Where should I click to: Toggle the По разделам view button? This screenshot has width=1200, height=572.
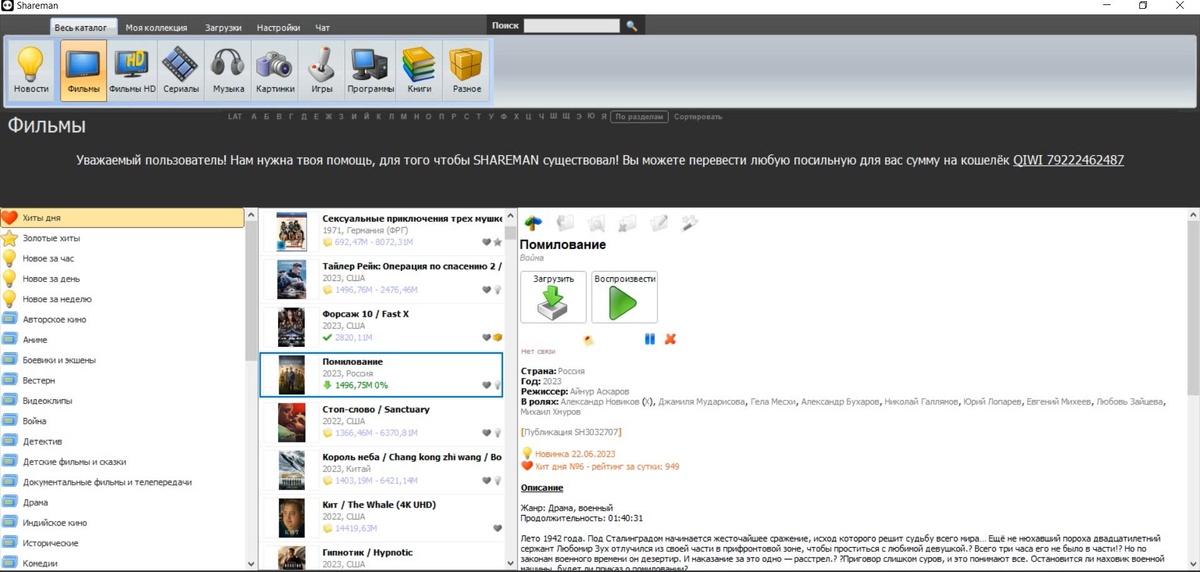coord(640,117)
